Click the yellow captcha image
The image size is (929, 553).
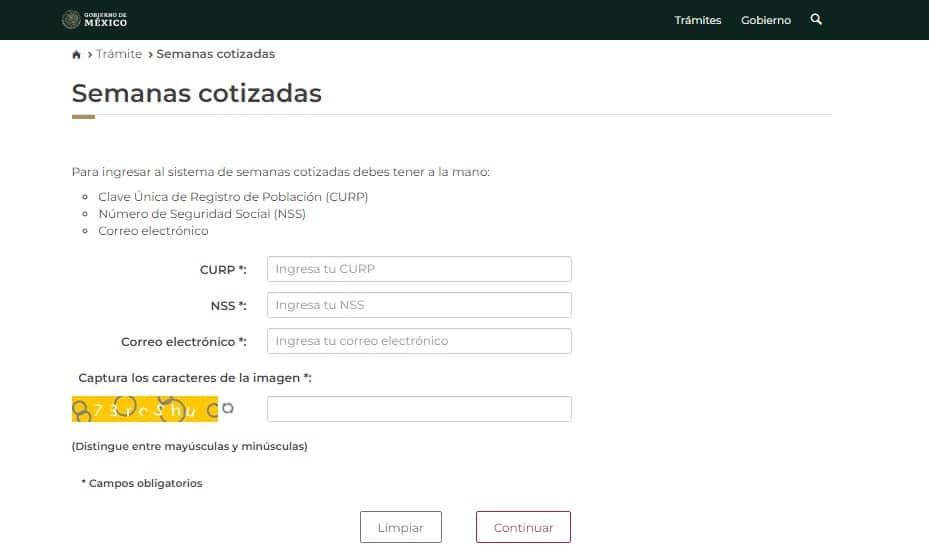pyautogui.click(x=145, y=409)
